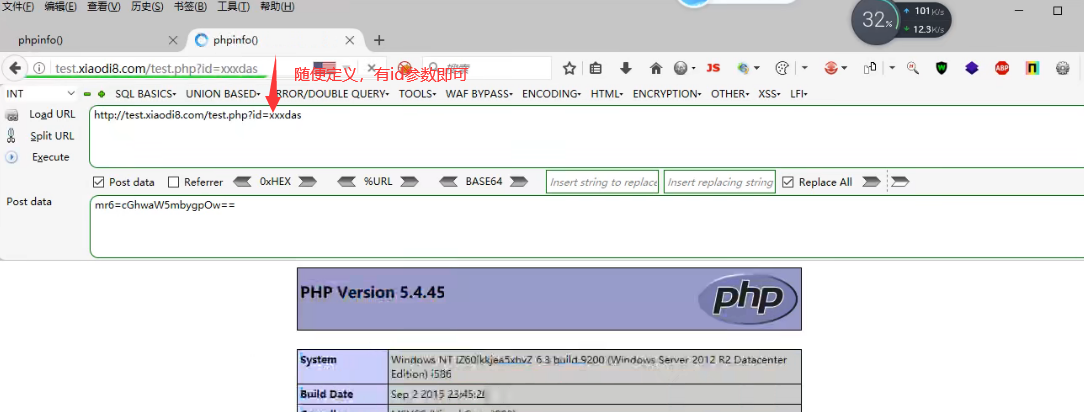
Task: Toggle the Replace All checkbox
Action: coord(787,182)
